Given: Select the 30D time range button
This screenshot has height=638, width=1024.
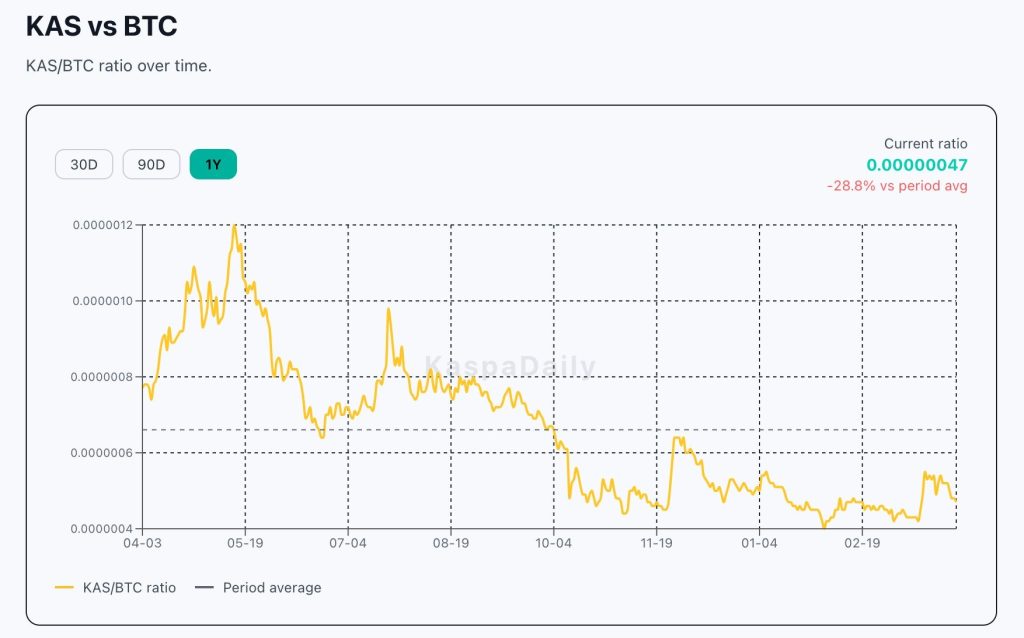Looking at the screenshot, I should pyautogui.click(x=84, y=165).
